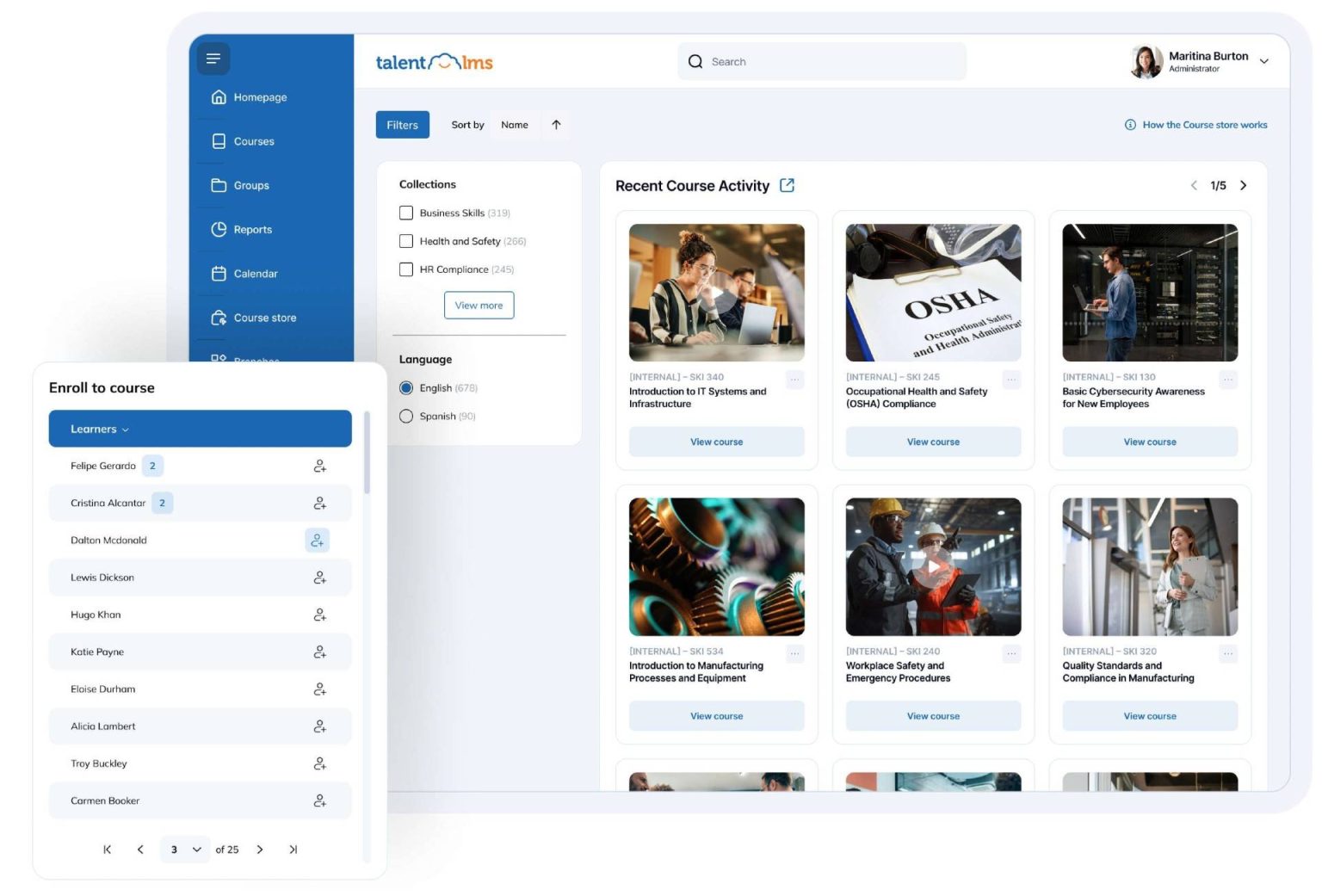Click the add-learner icon beside Dalton Mcdonald

click(x=317, y=540)
